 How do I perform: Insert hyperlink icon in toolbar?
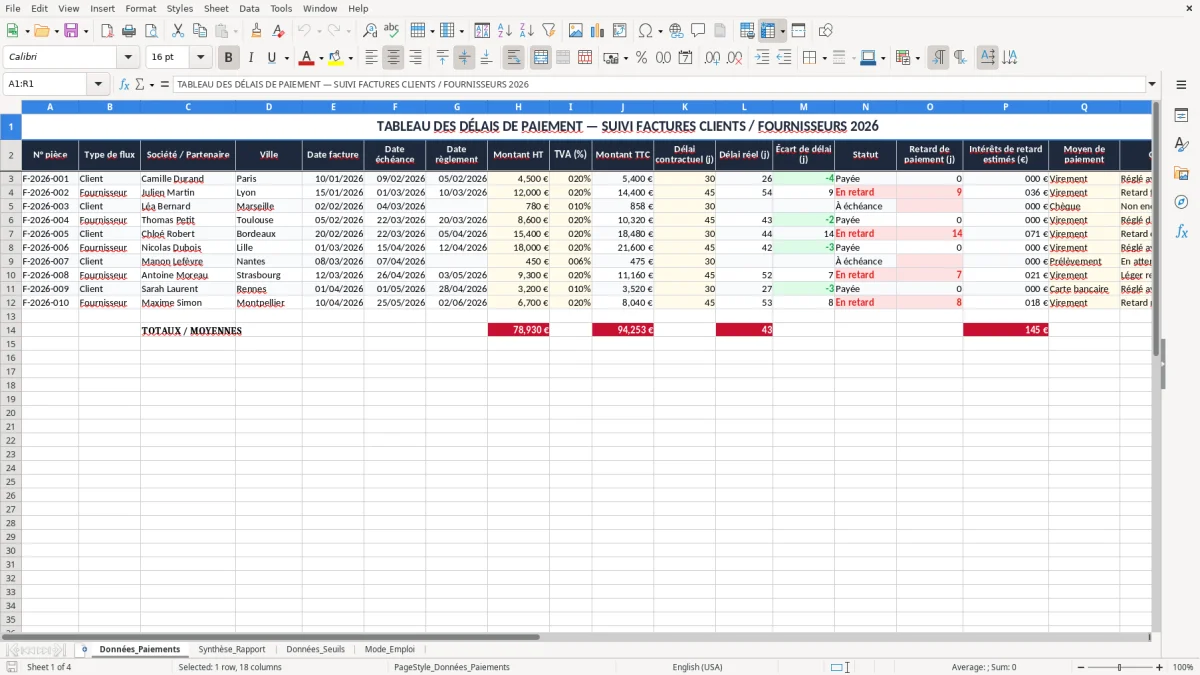pos(676,31)
